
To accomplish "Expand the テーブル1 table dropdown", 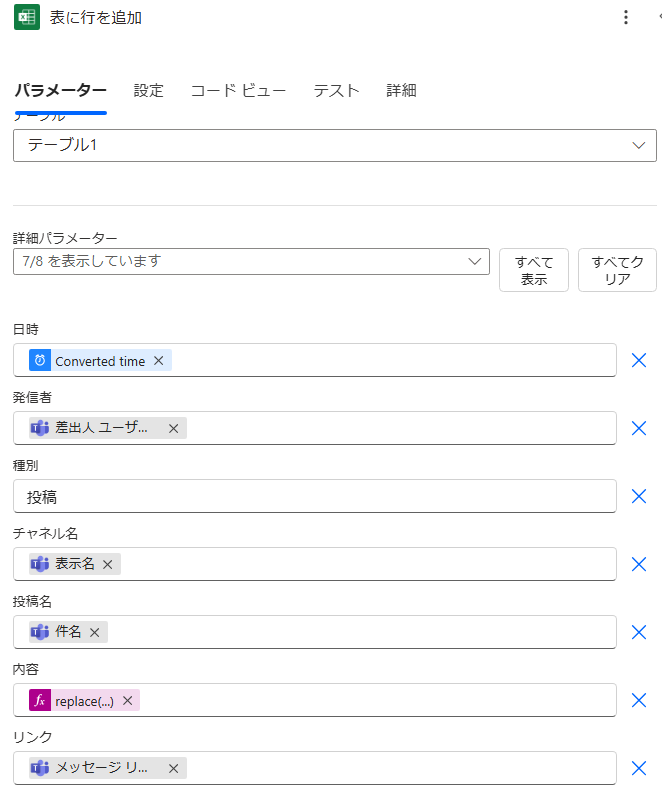I will (639, 146).
